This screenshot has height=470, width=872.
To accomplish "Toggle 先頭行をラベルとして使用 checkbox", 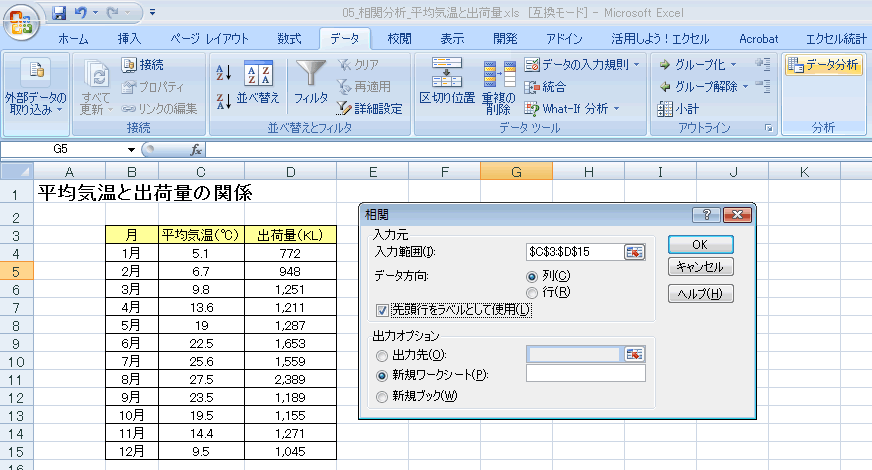I will point(383,310).
